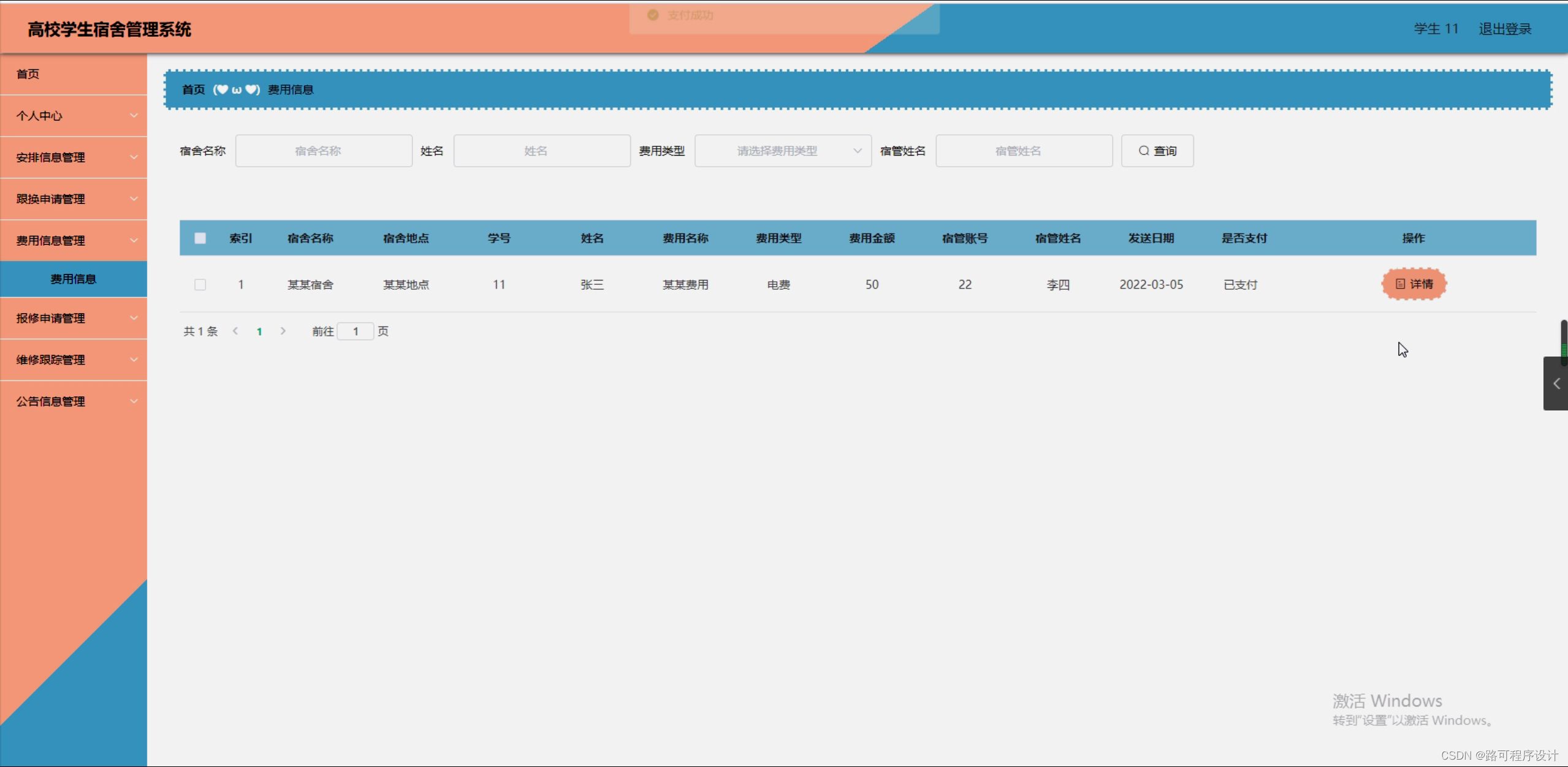
Task: Collapse the page via right-edge chevron icon
Action: pos(1556,383)
